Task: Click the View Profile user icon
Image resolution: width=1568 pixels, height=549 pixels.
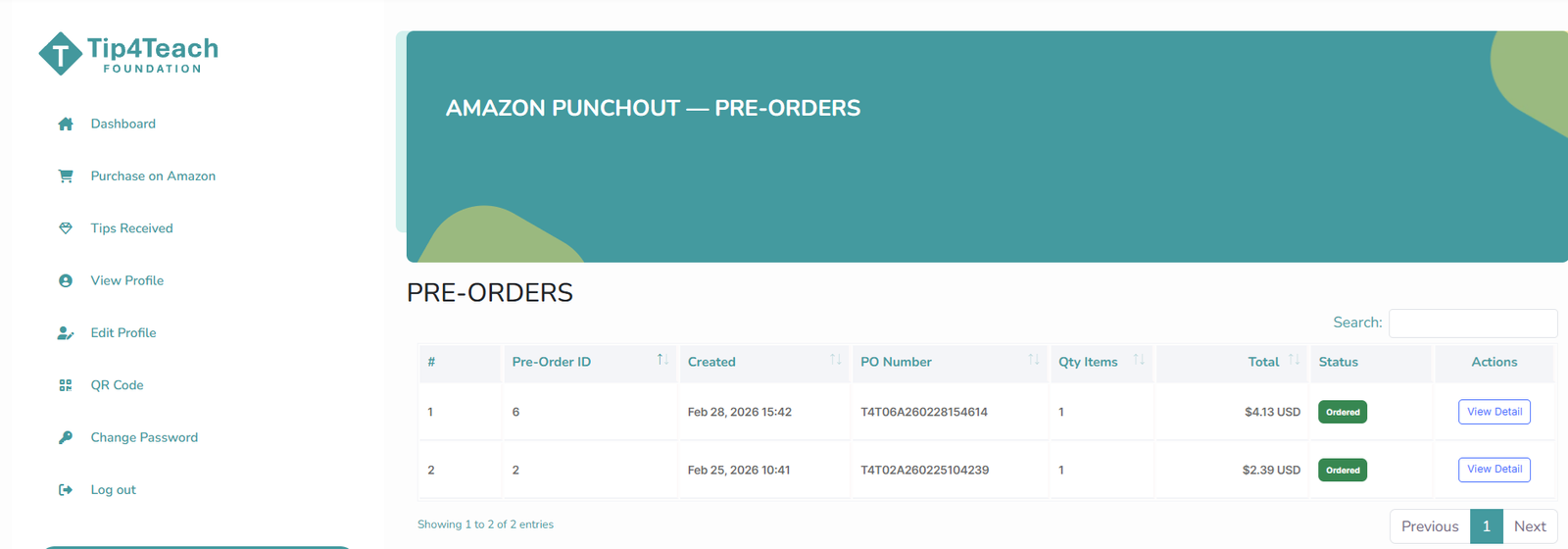Action: point(66,280)
